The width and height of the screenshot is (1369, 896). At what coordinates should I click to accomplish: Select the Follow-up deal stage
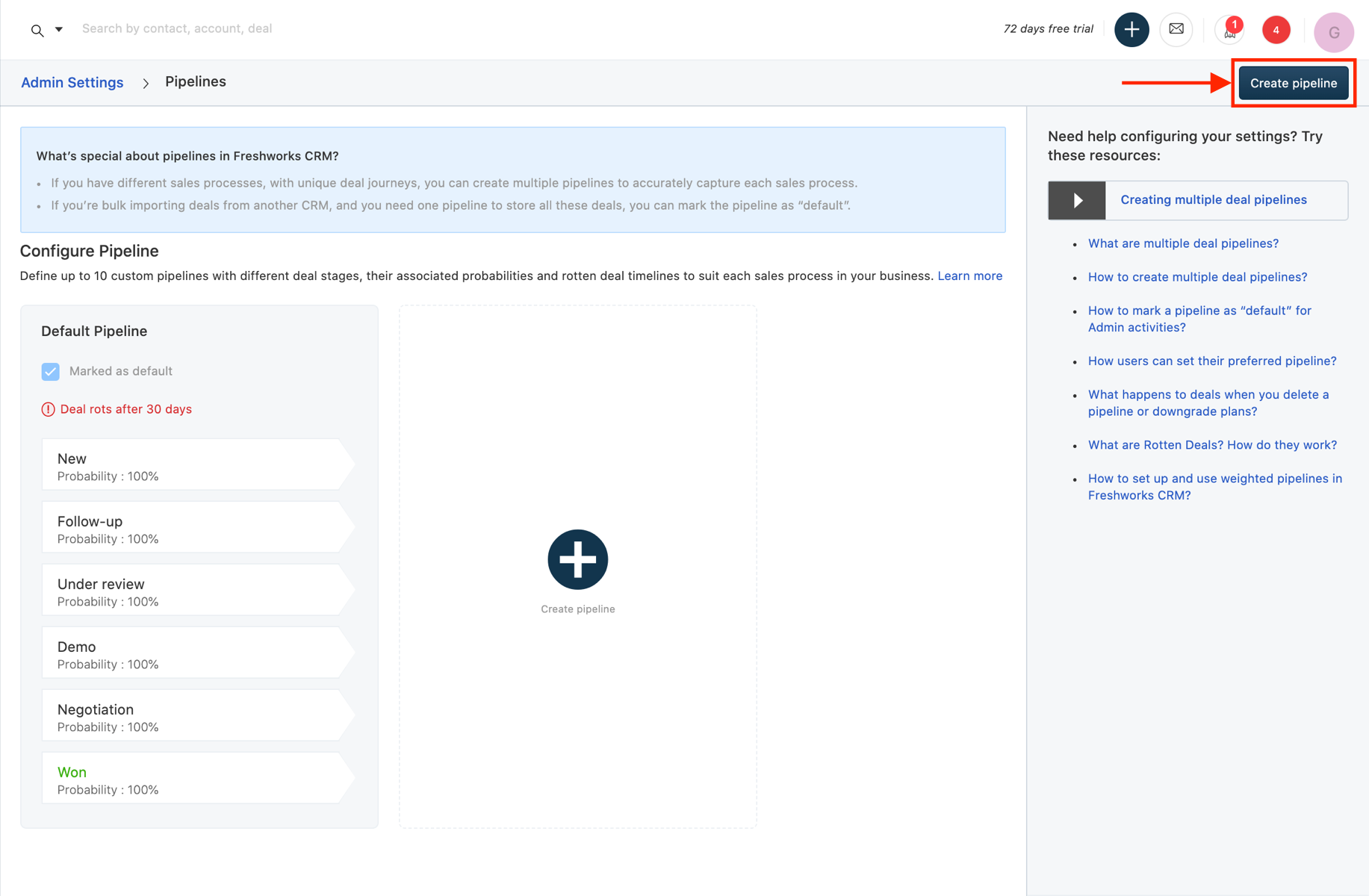(x=198, y=527)
